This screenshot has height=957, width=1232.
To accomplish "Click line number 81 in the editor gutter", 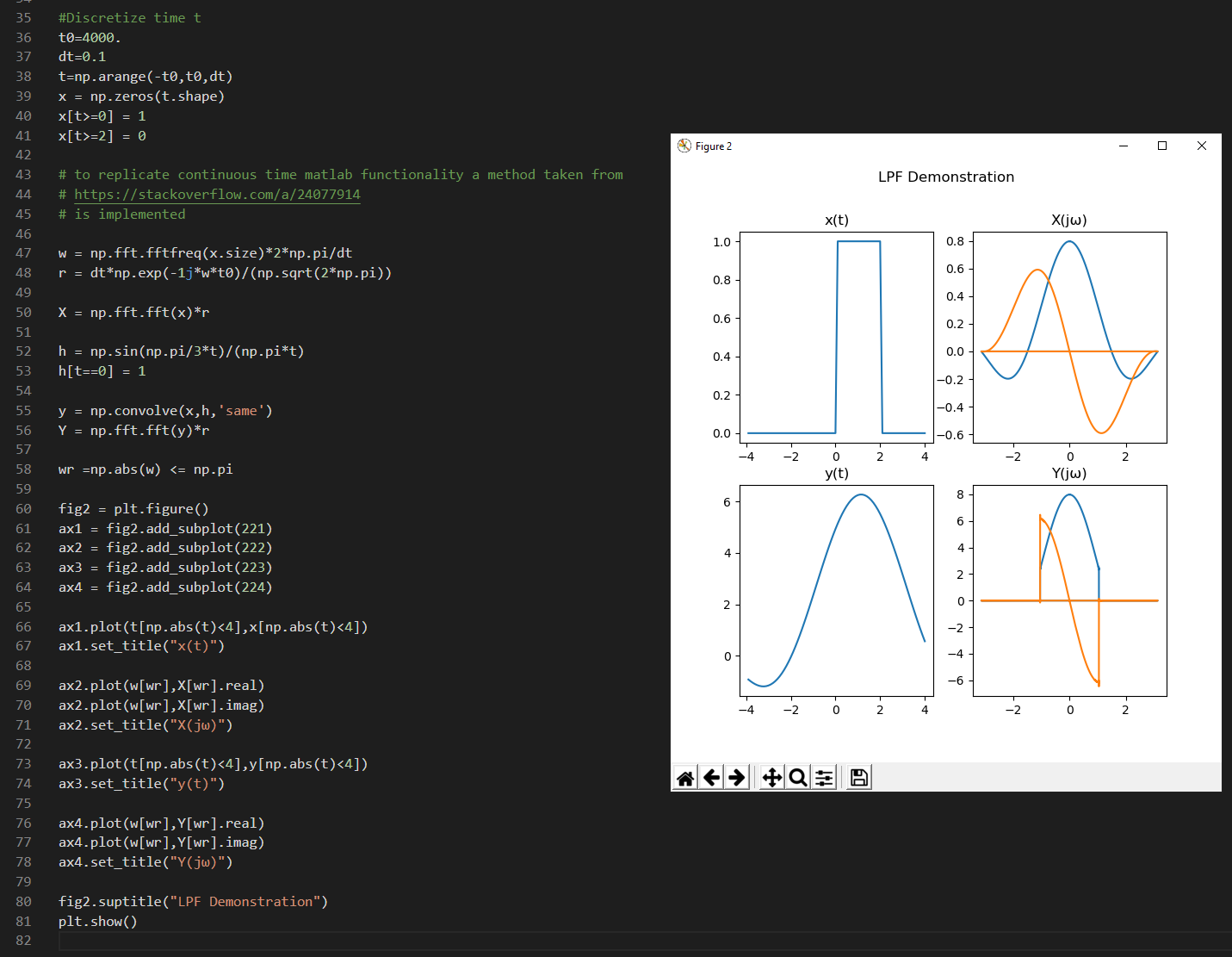I will (23, 922).
